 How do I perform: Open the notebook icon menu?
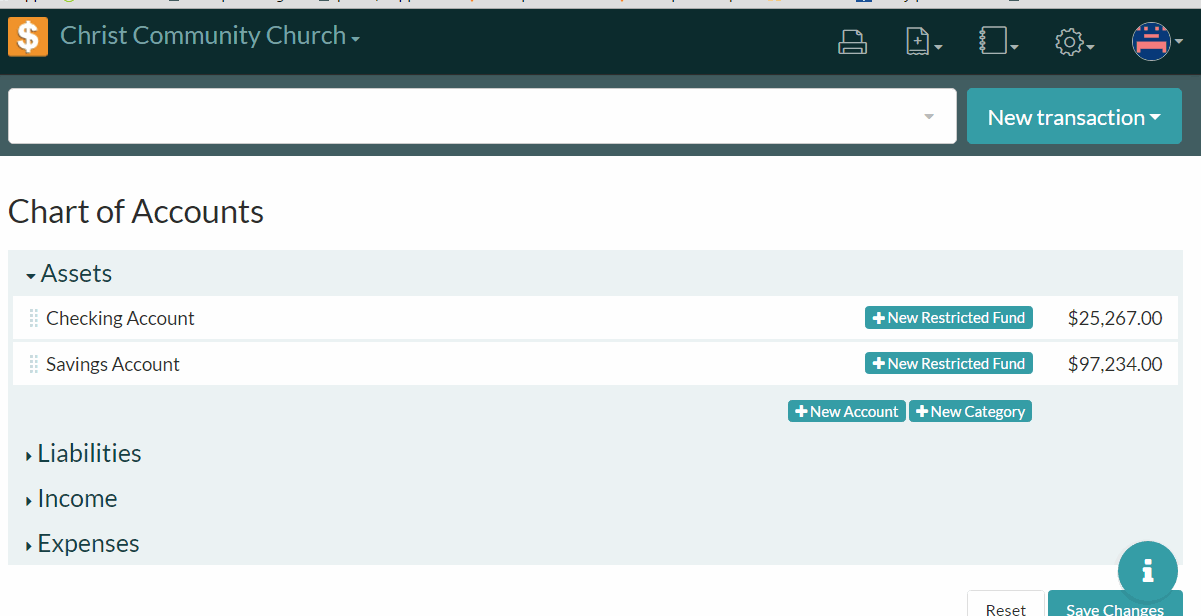[x=997, y=42]
